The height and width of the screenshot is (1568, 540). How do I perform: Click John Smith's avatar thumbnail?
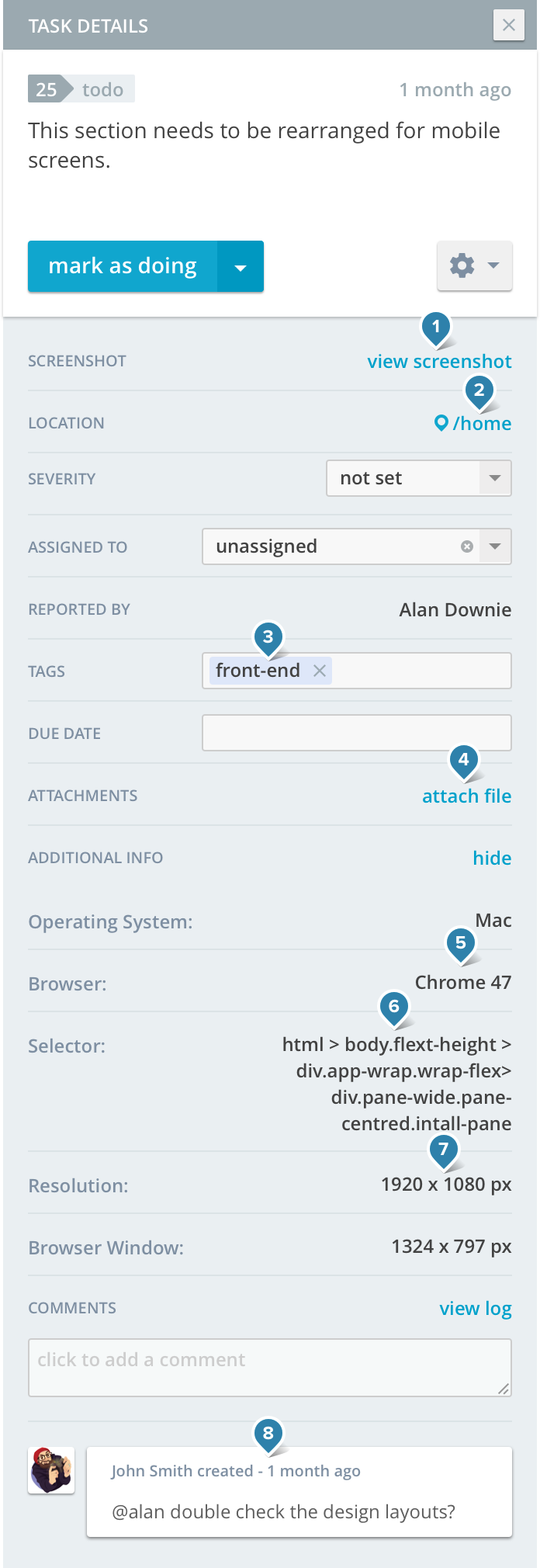point(51,1470)
